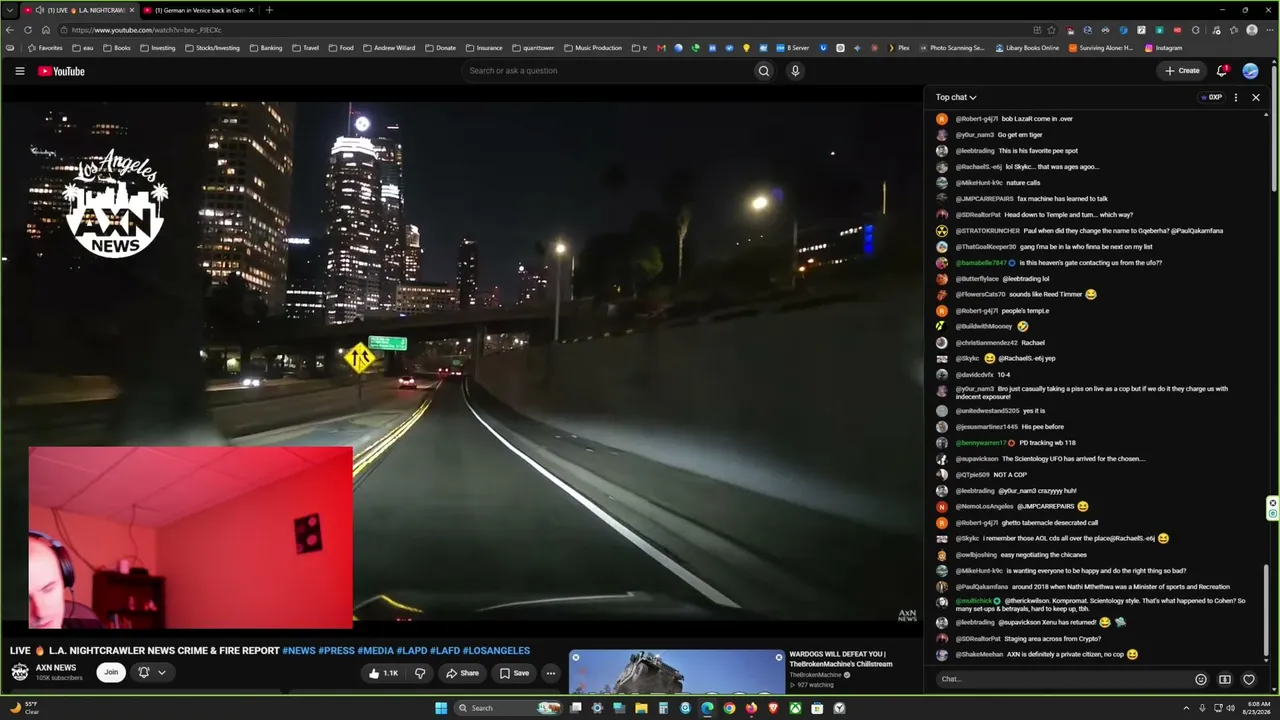The height and width of the screenshot is (720, 1280).
Task: Close the live chat panel
Action: (1256, 97)
